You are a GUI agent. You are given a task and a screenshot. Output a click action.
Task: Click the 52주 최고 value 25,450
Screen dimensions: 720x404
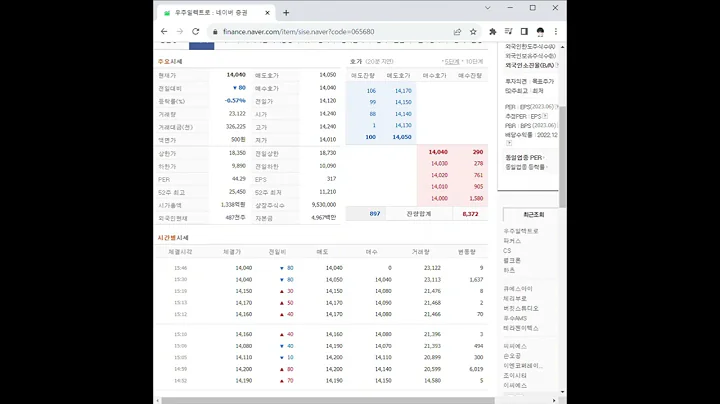pos(237,191)
